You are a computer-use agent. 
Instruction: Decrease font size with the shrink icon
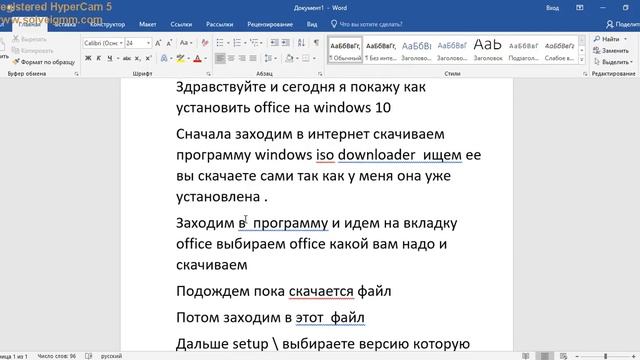(169, 43)
